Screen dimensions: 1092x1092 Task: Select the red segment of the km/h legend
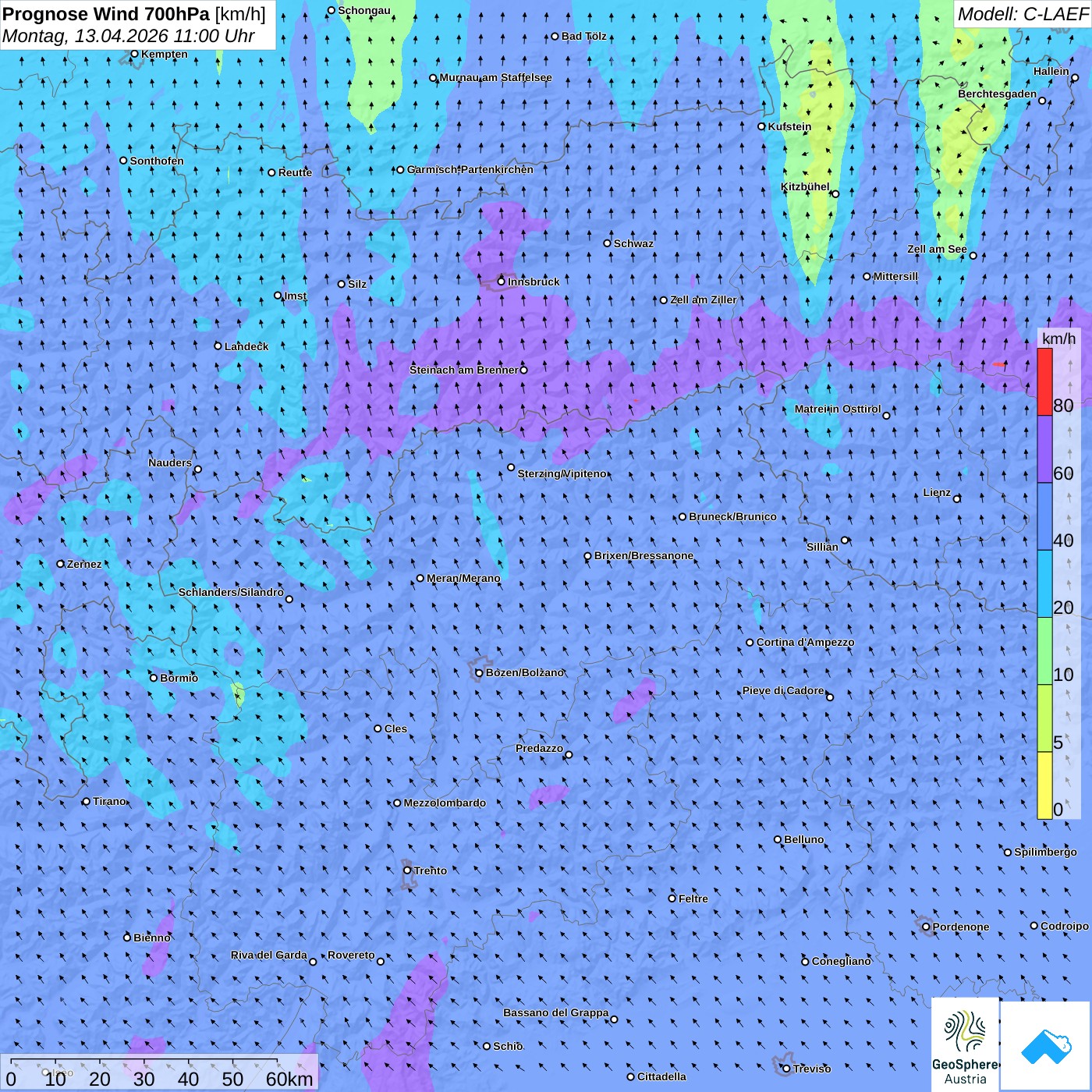(1044, 381)
